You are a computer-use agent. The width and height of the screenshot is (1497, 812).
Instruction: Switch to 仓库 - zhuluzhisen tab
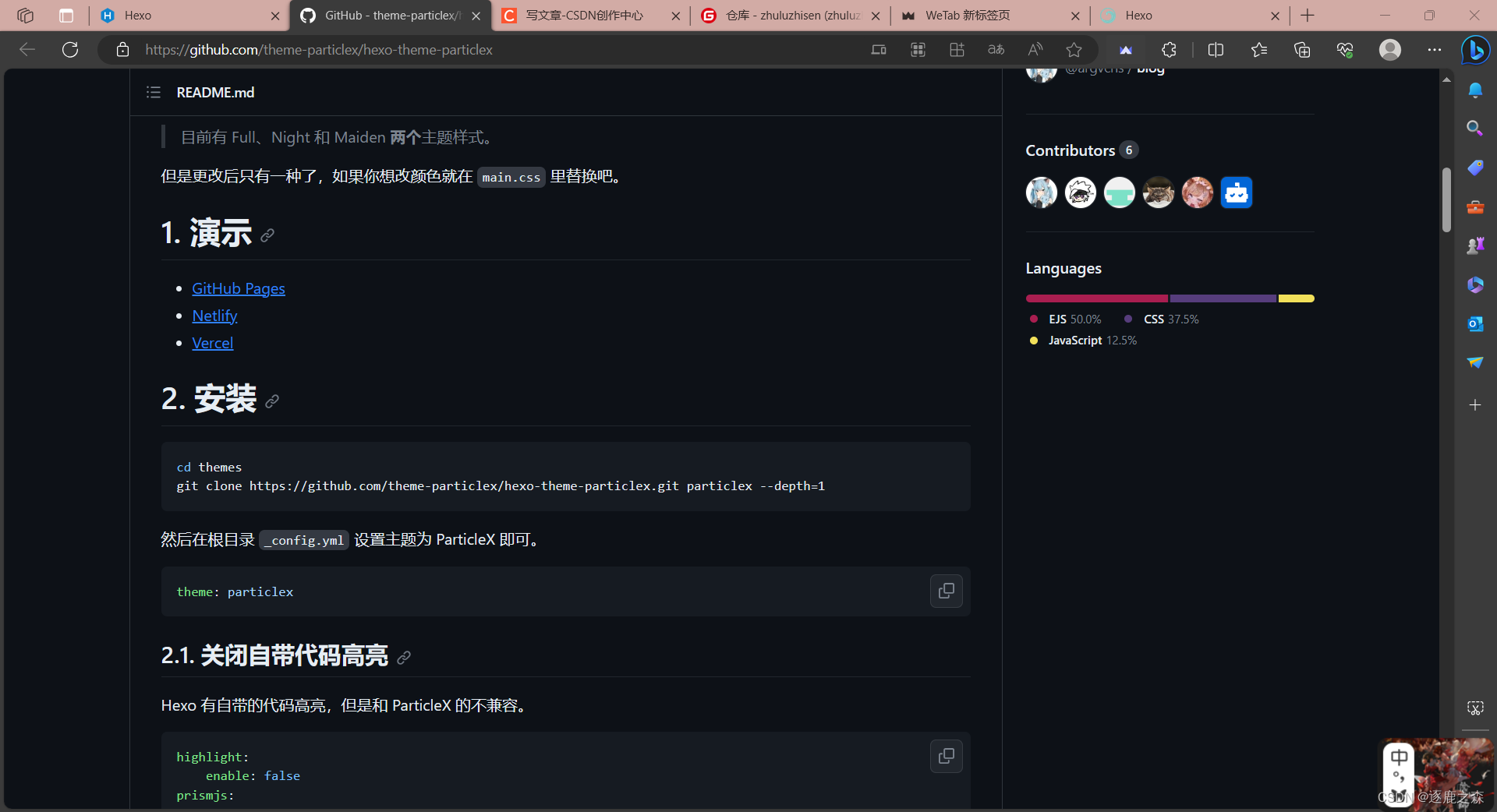click(x=791, y=16)
